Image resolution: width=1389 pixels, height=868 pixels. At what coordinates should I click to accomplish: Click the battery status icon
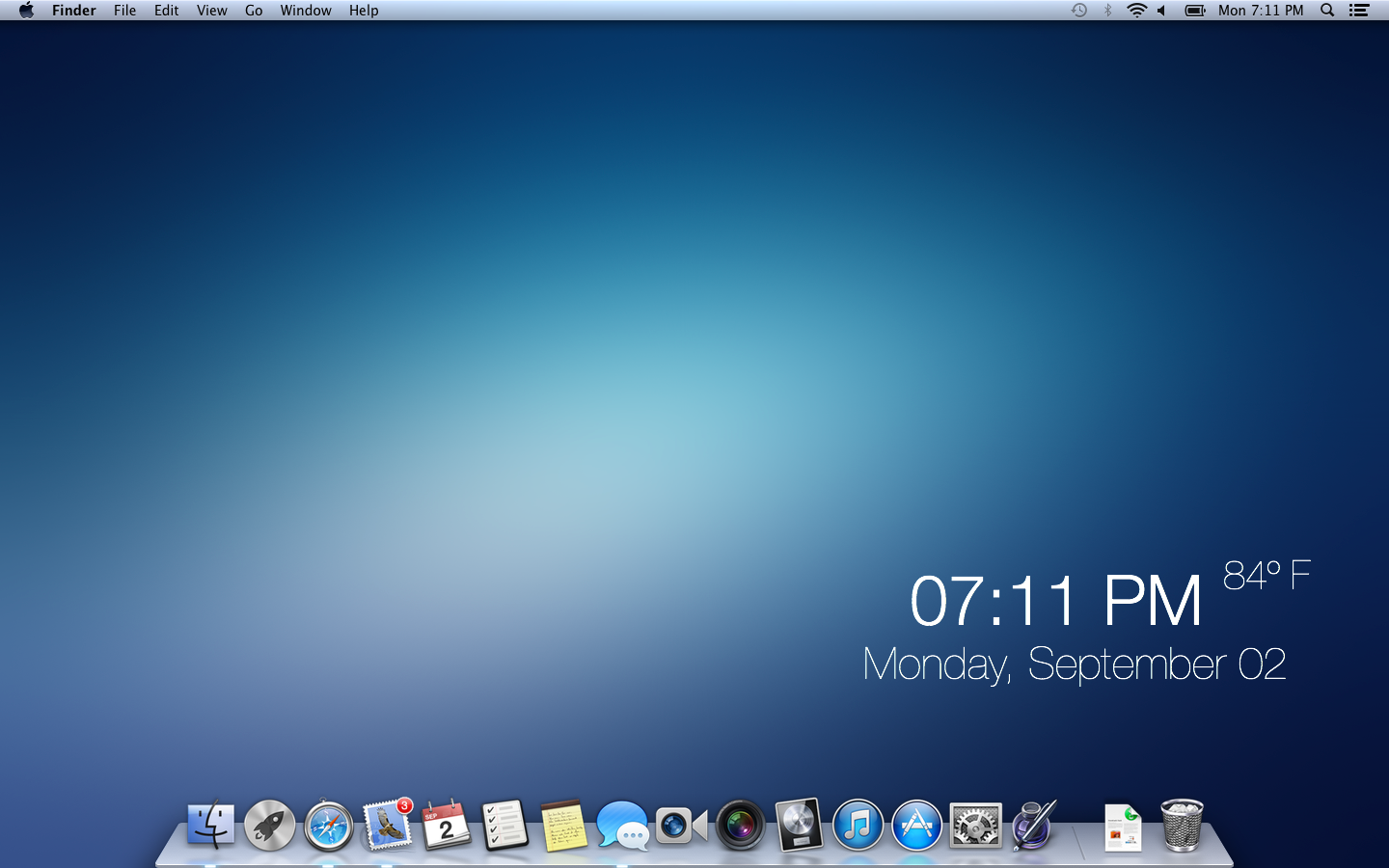(x=1195, y=11)
